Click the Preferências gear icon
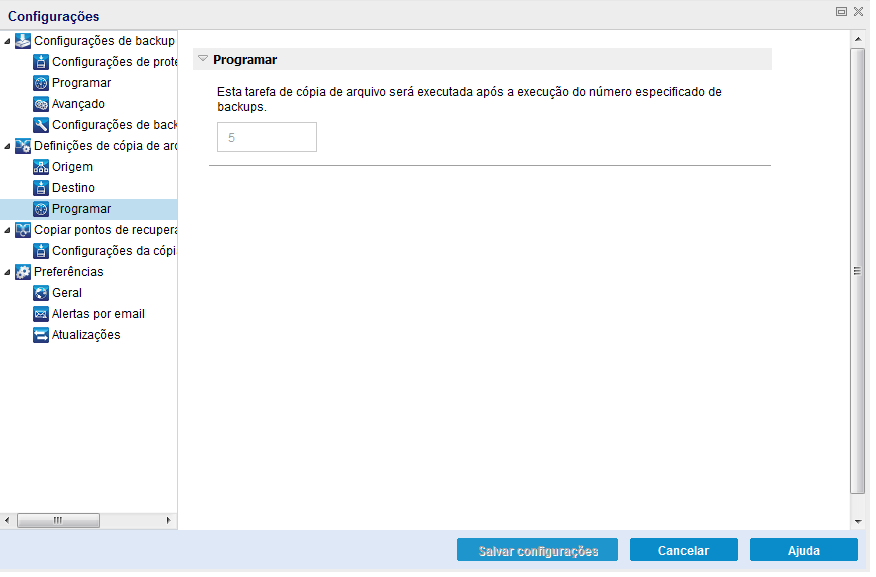 pos(23,272)
